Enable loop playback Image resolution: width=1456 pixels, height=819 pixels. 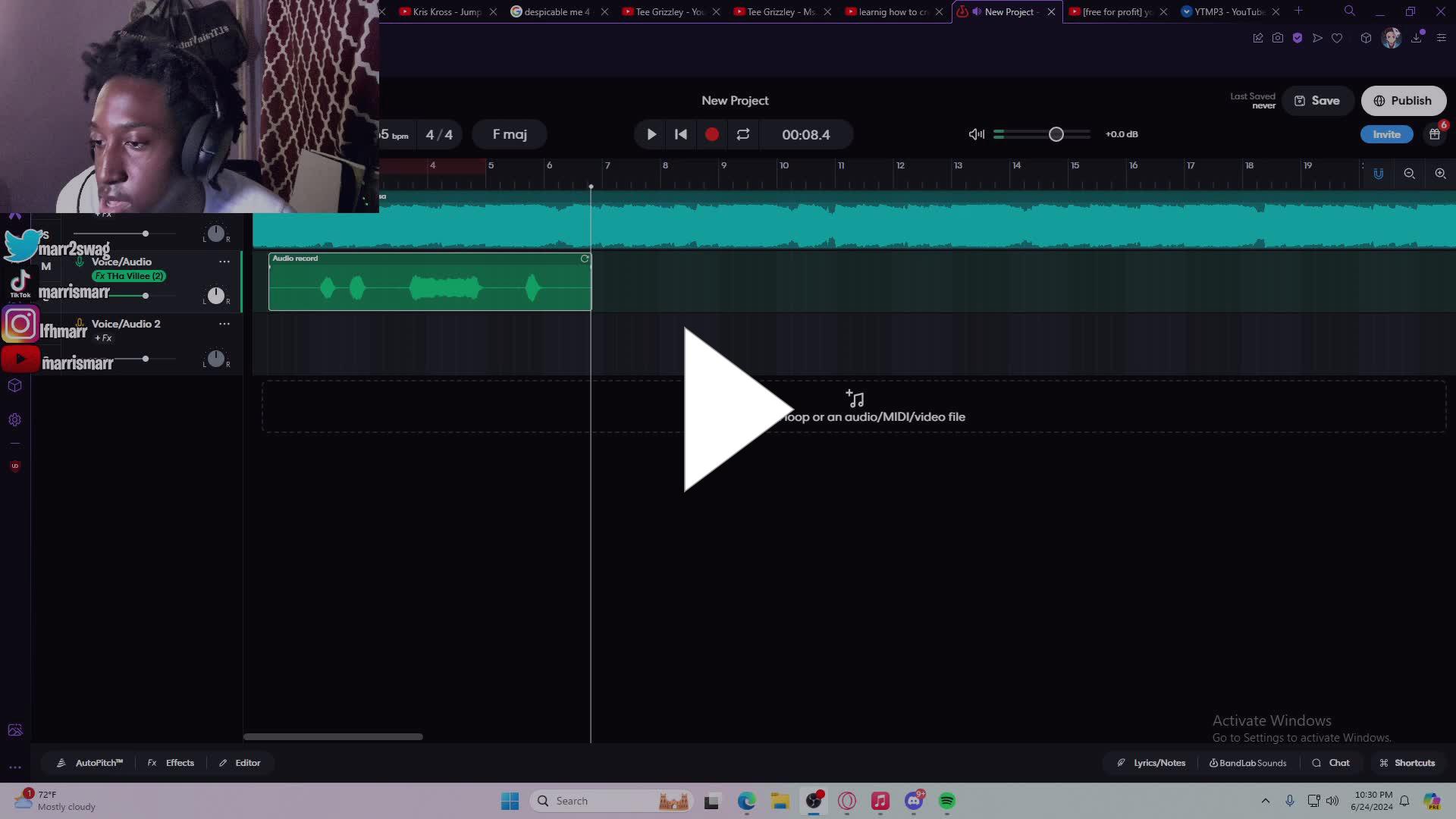coord(743,134)
